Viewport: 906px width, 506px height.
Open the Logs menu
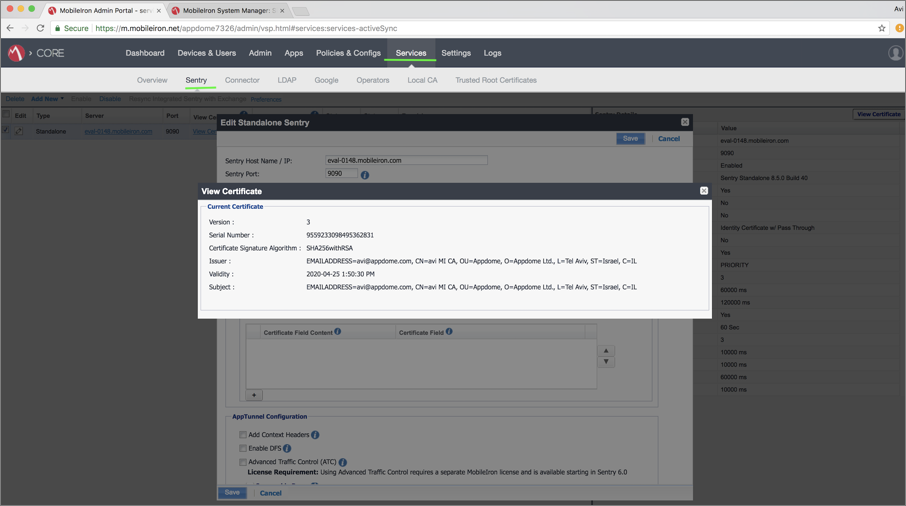pyautogui.click(x=492, y=53)
